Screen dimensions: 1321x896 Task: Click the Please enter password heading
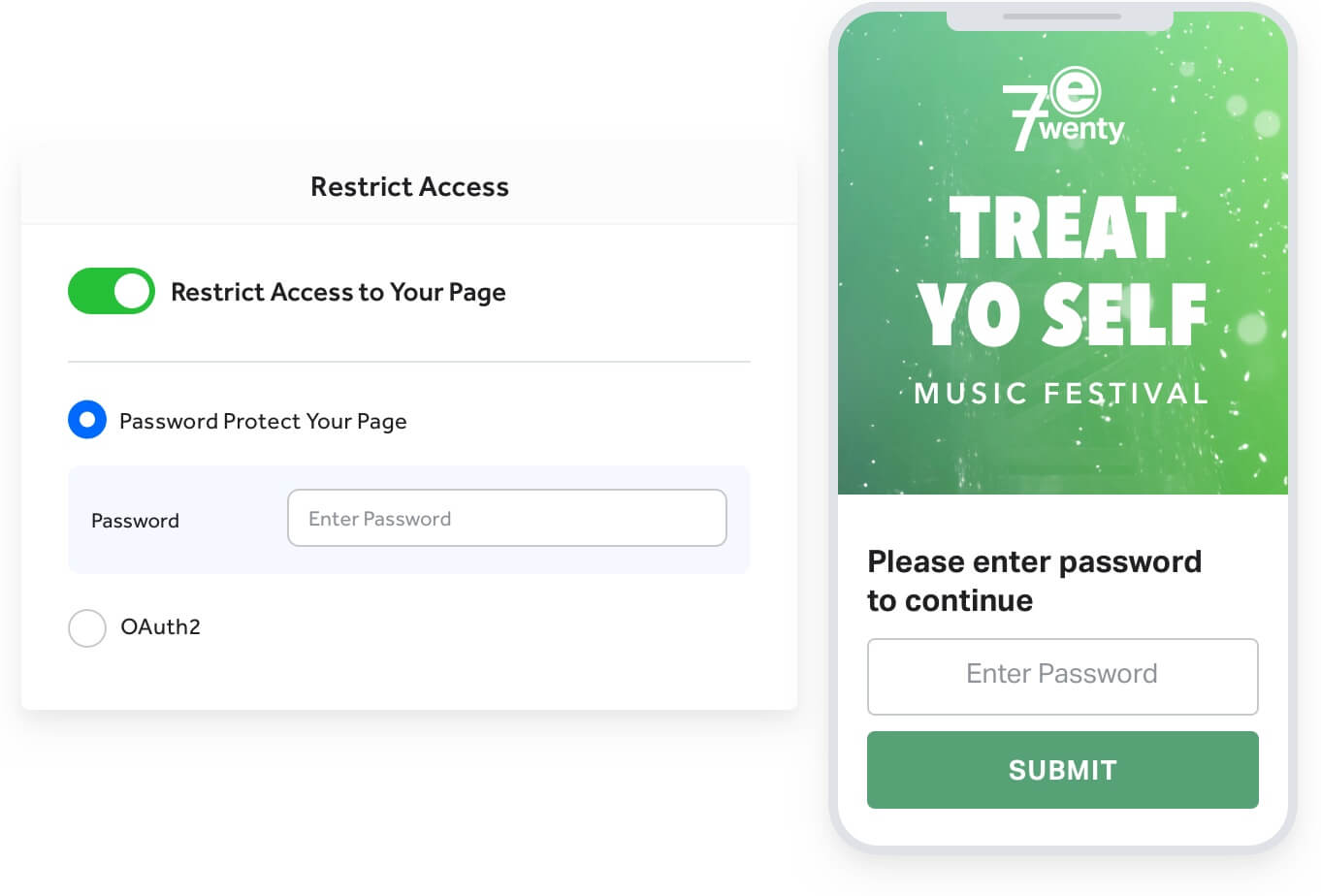pyautogui.click(x=1035, y=580)
